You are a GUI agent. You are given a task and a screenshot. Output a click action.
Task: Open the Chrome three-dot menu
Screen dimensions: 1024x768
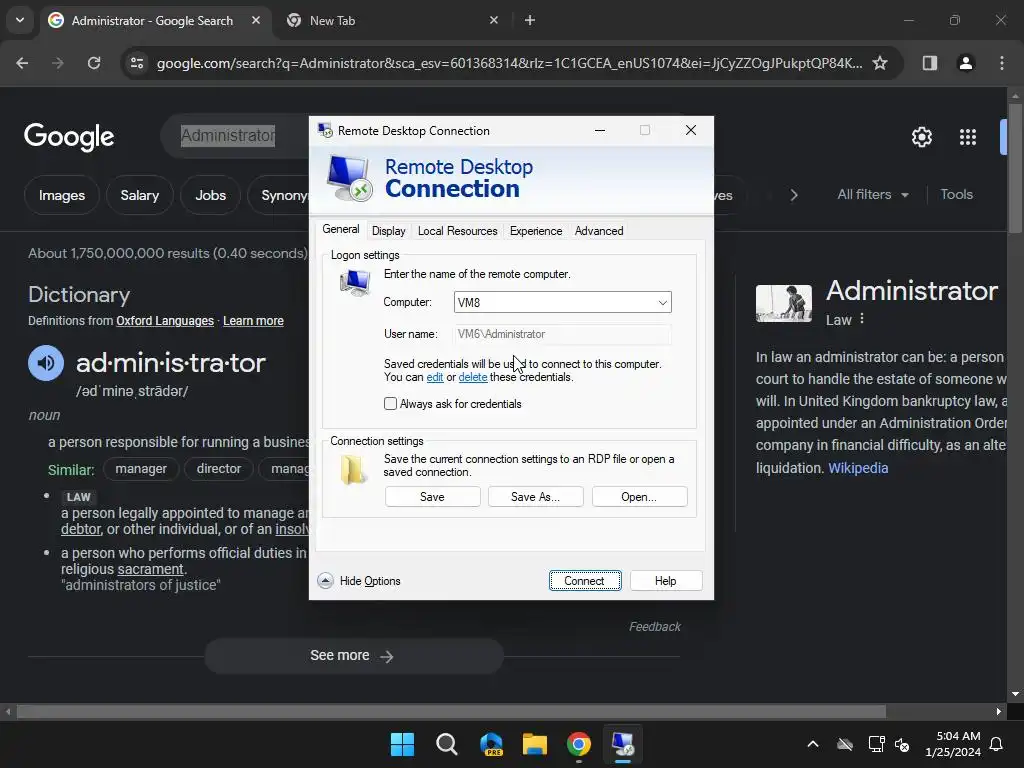tap(1002, 63)
